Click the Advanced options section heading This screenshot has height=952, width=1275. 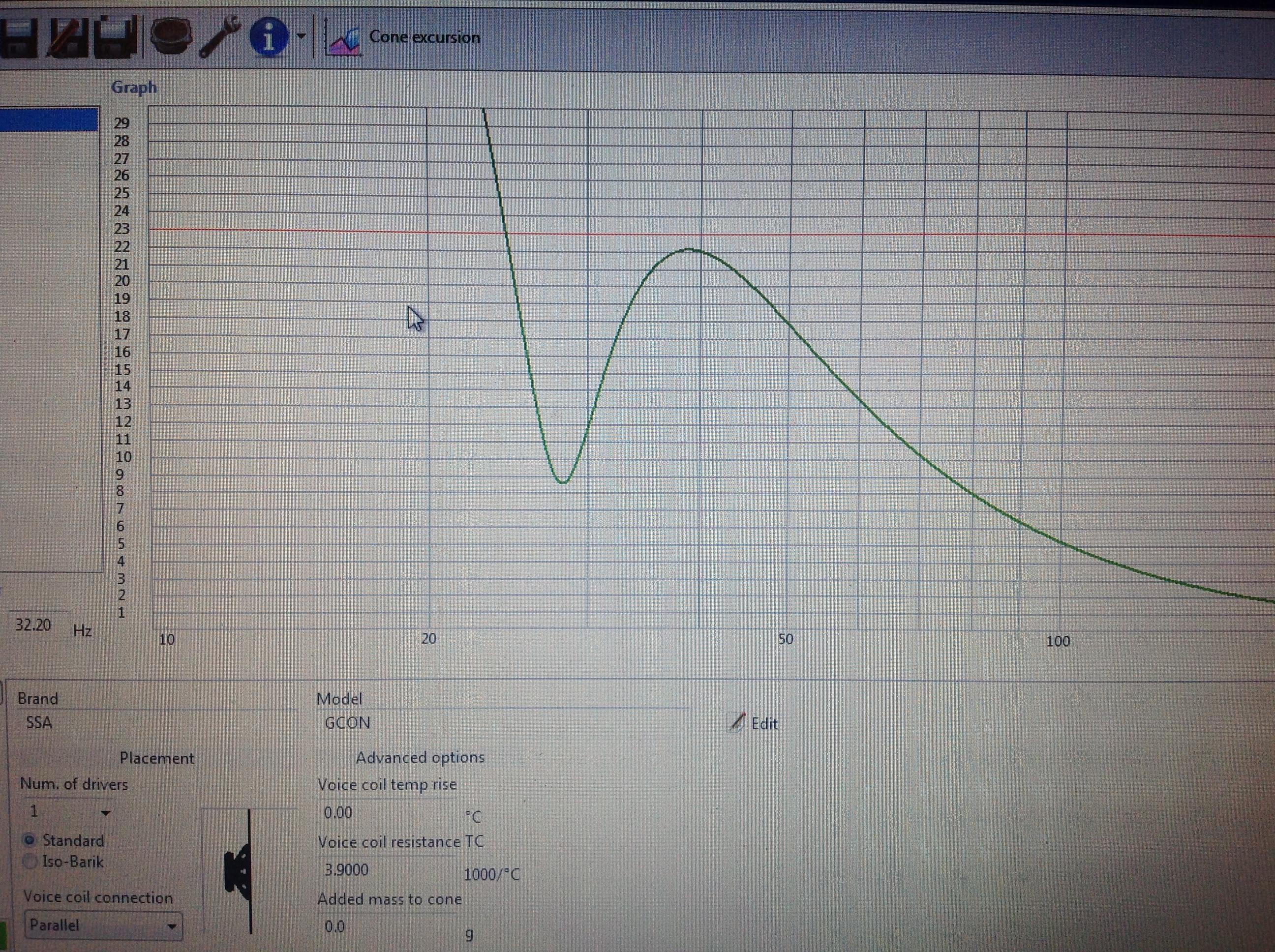coord(420,758)
